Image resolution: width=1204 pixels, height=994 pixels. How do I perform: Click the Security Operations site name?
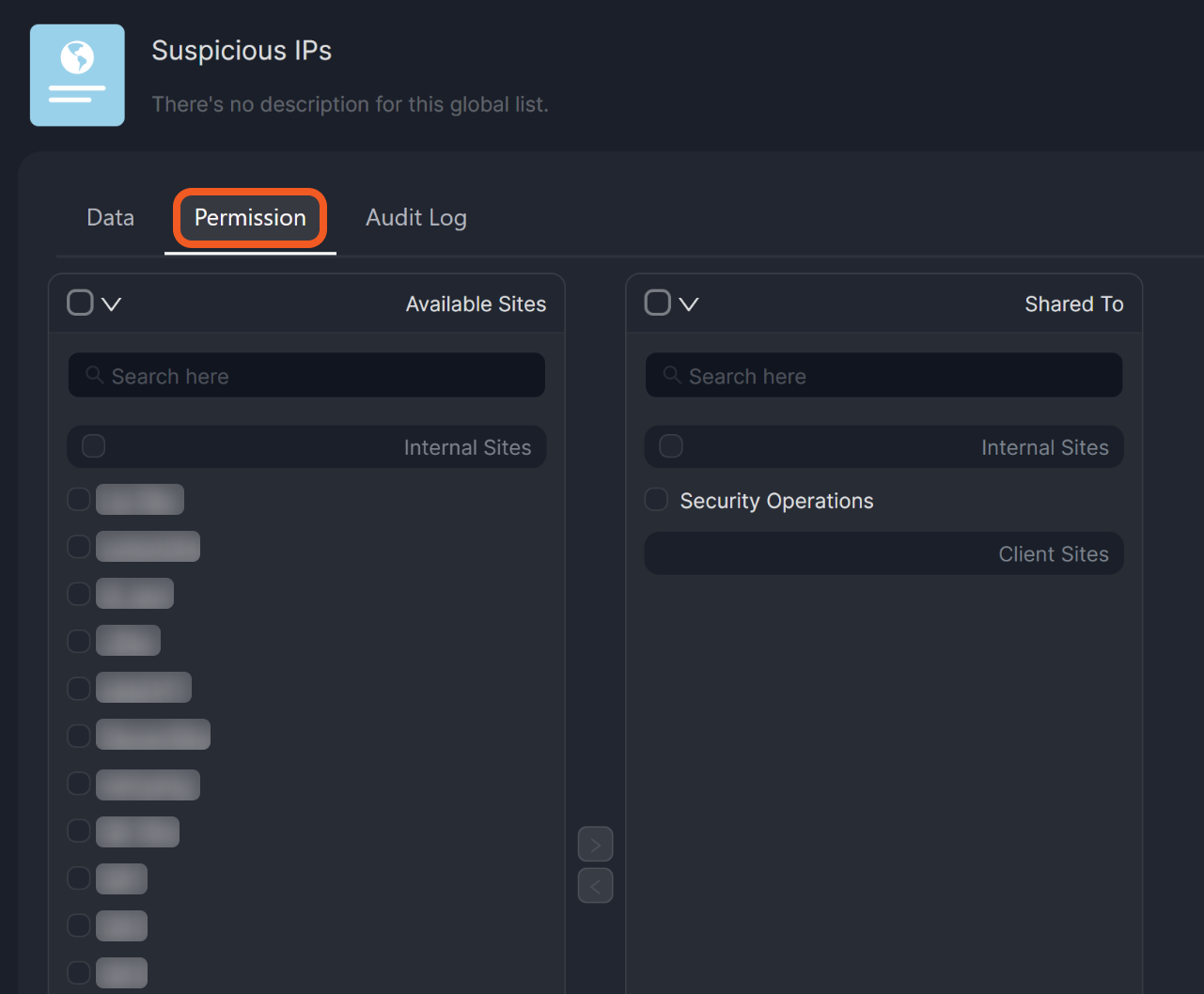tap(776, 501)
